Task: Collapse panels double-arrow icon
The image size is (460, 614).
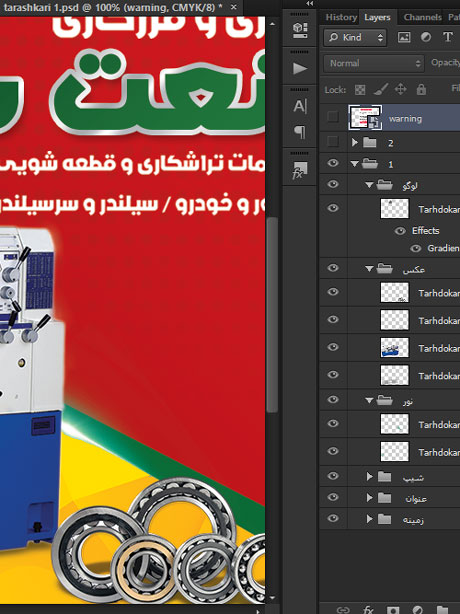Action: pos(310,4)
